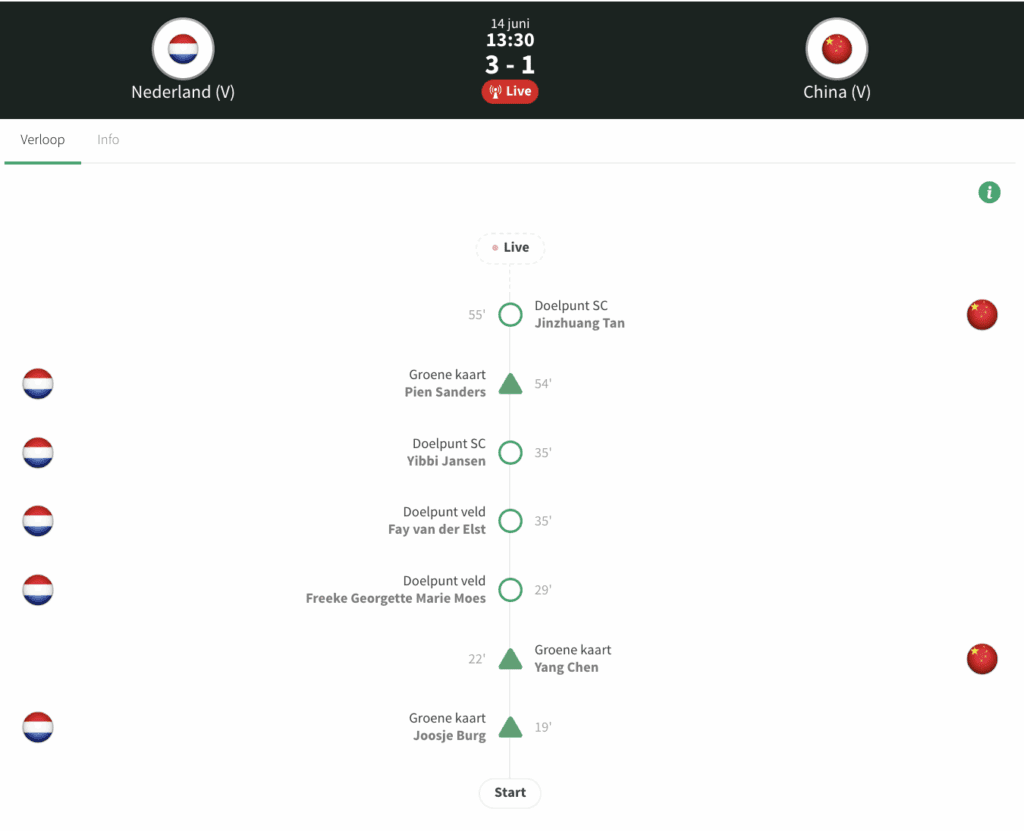Click green card triangle at 22 minutes

point(510,659)
